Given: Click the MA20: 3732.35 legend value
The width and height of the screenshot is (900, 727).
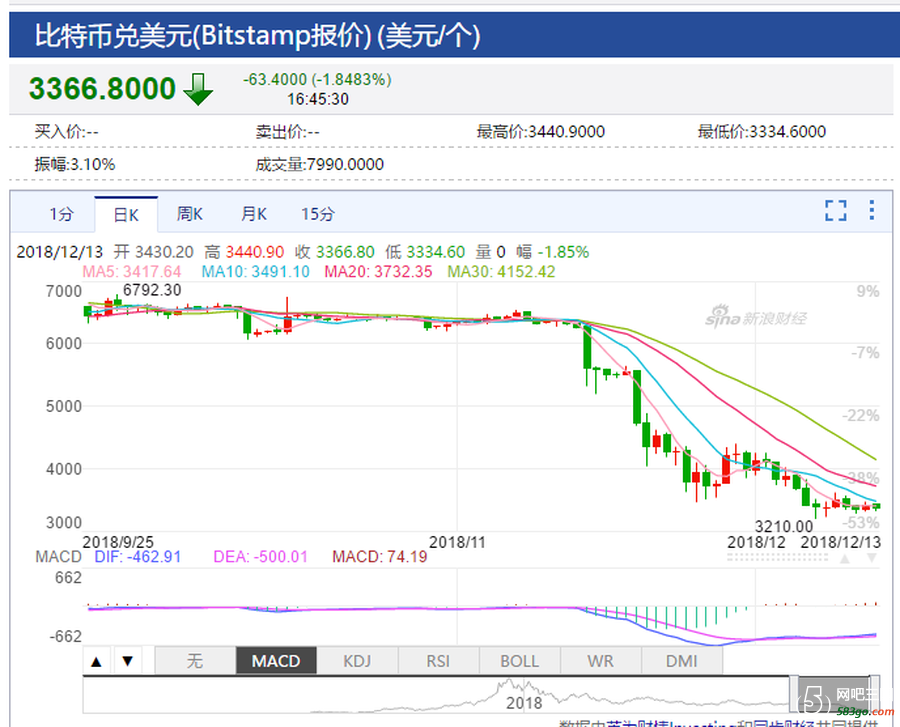Looking at the screenshot, I should coord(378,271).
